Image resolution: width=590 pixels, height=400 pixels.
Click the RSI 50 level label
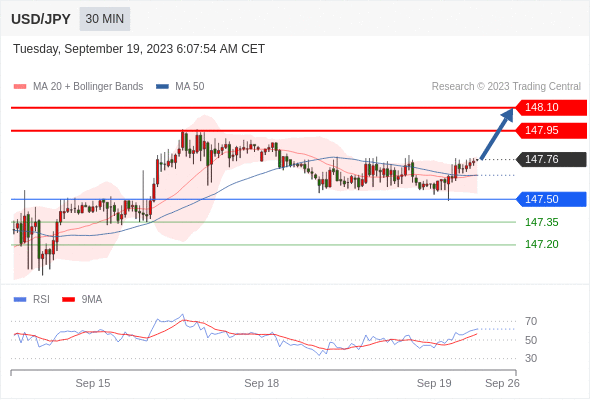click(x=531, y=340)
